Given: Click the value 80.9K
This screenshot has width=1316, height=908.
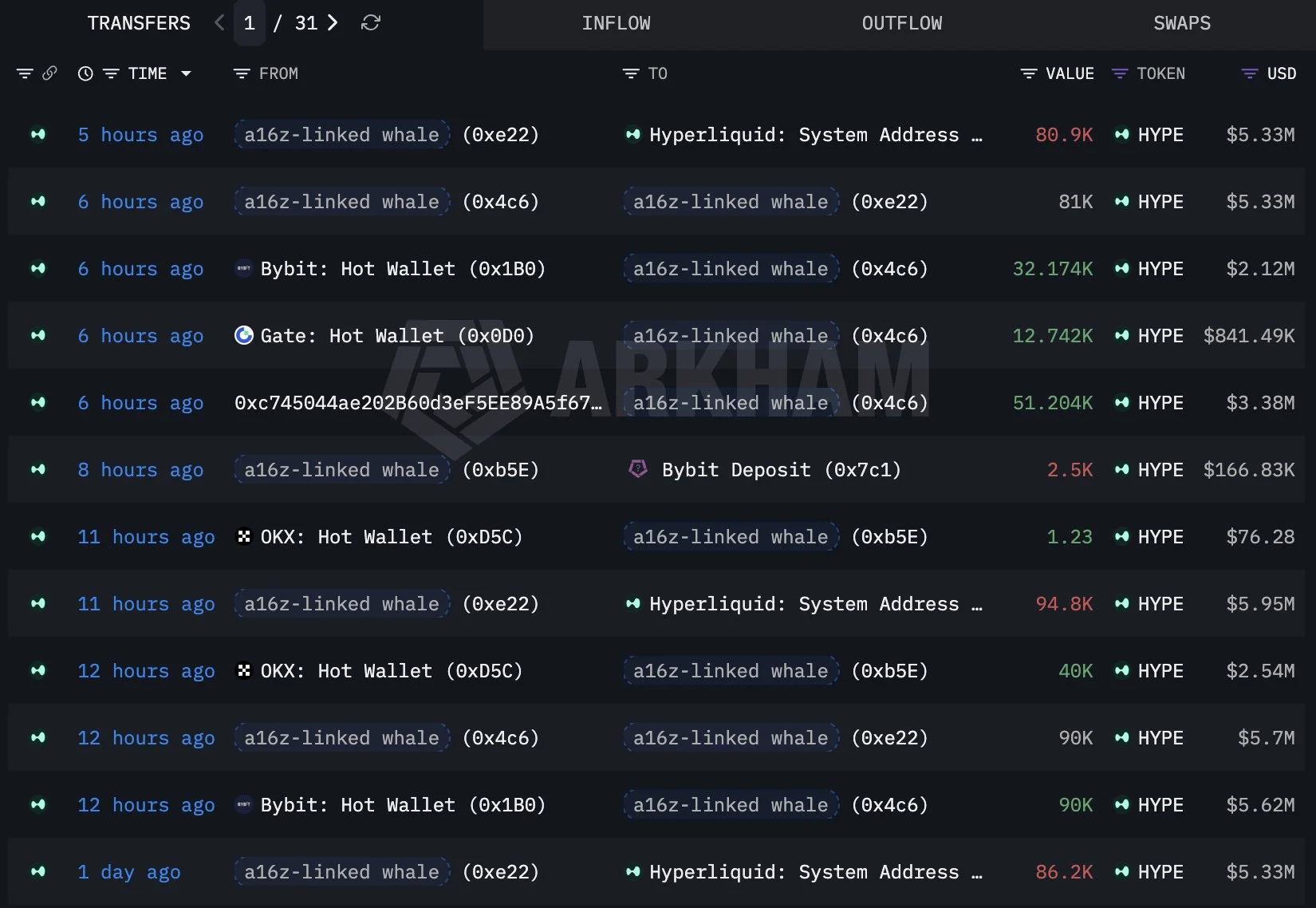Looking at the screenshot, I should pyautogui.click(x=1064, y=135).
